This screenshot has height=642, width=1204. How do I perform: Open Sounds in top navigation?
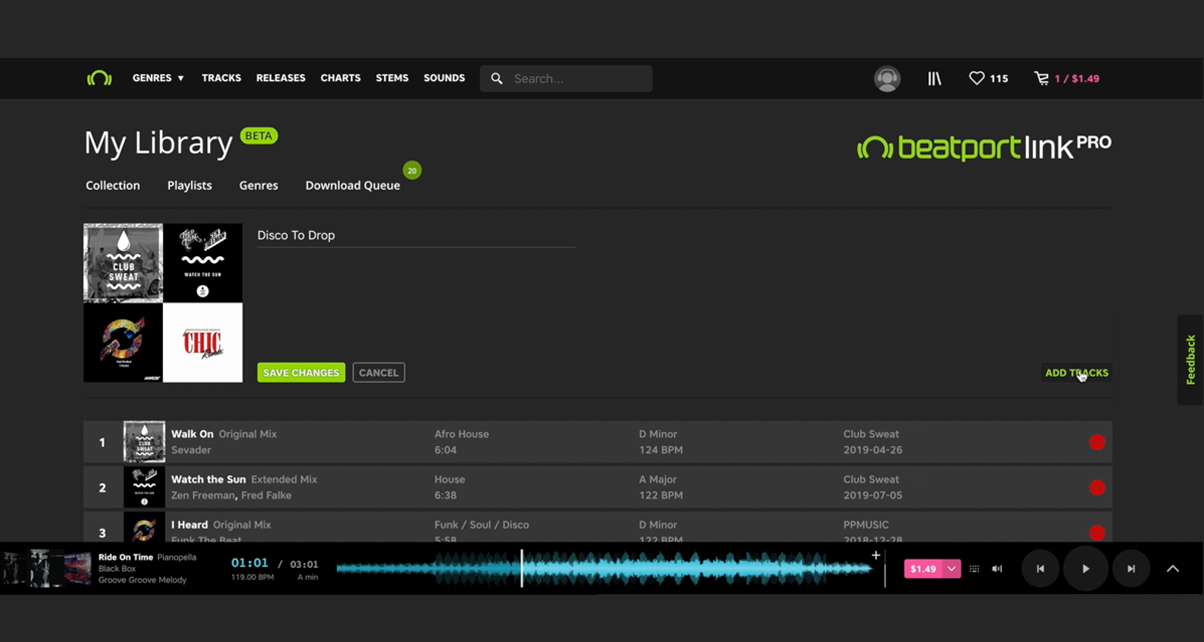coord(444,78)
